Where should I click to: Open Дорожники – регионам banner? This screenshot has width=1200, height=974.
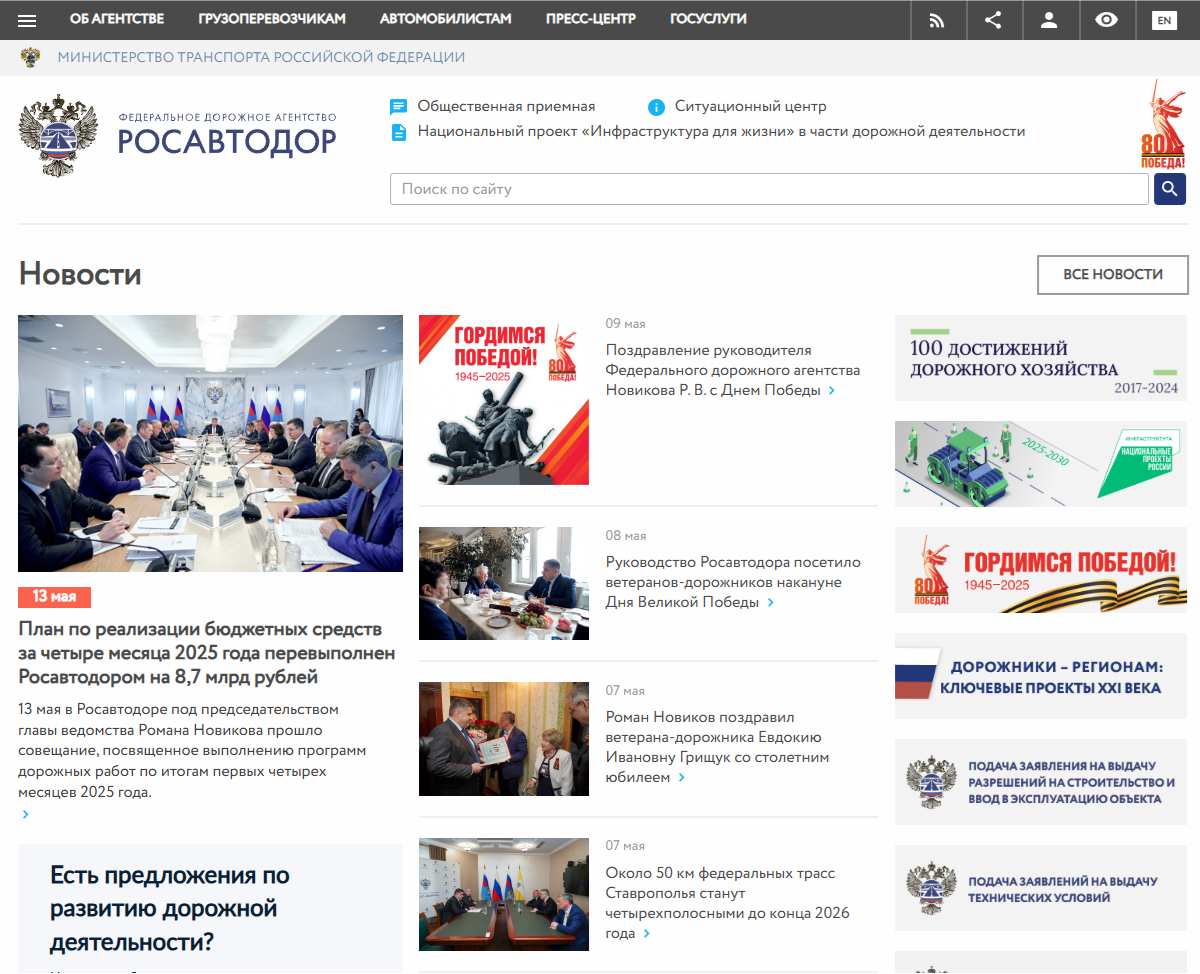(1041, 676)
